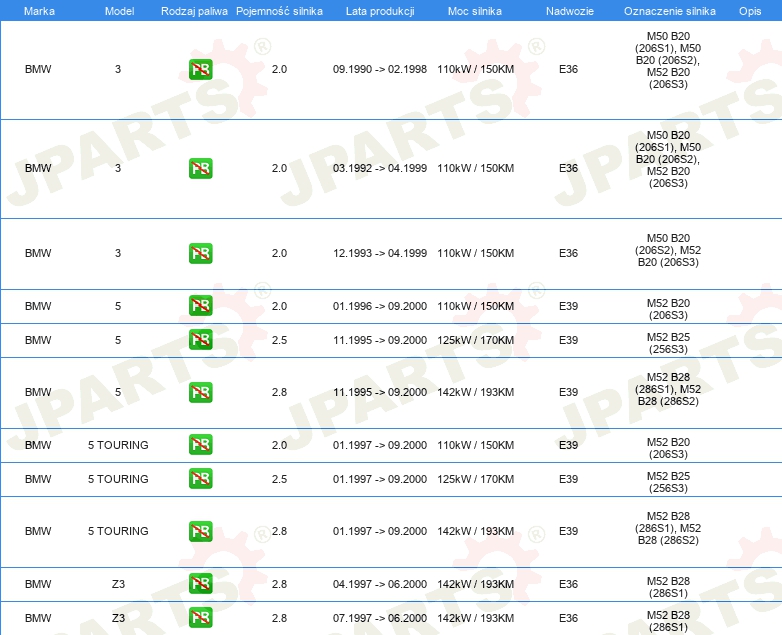The width and height of the screenshot is (782, 635).
Task: Click the Nadwozie column header
Action: point(570,11)
